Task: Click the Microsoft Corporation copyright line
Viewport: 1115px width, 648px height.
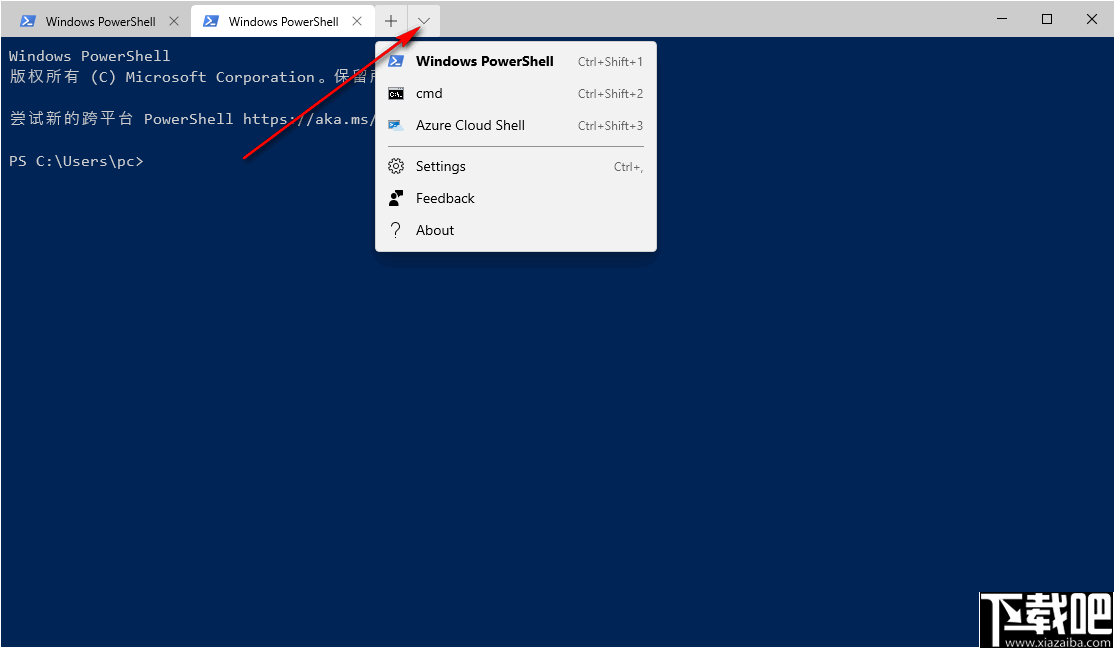Action: [x=192, y=77]
